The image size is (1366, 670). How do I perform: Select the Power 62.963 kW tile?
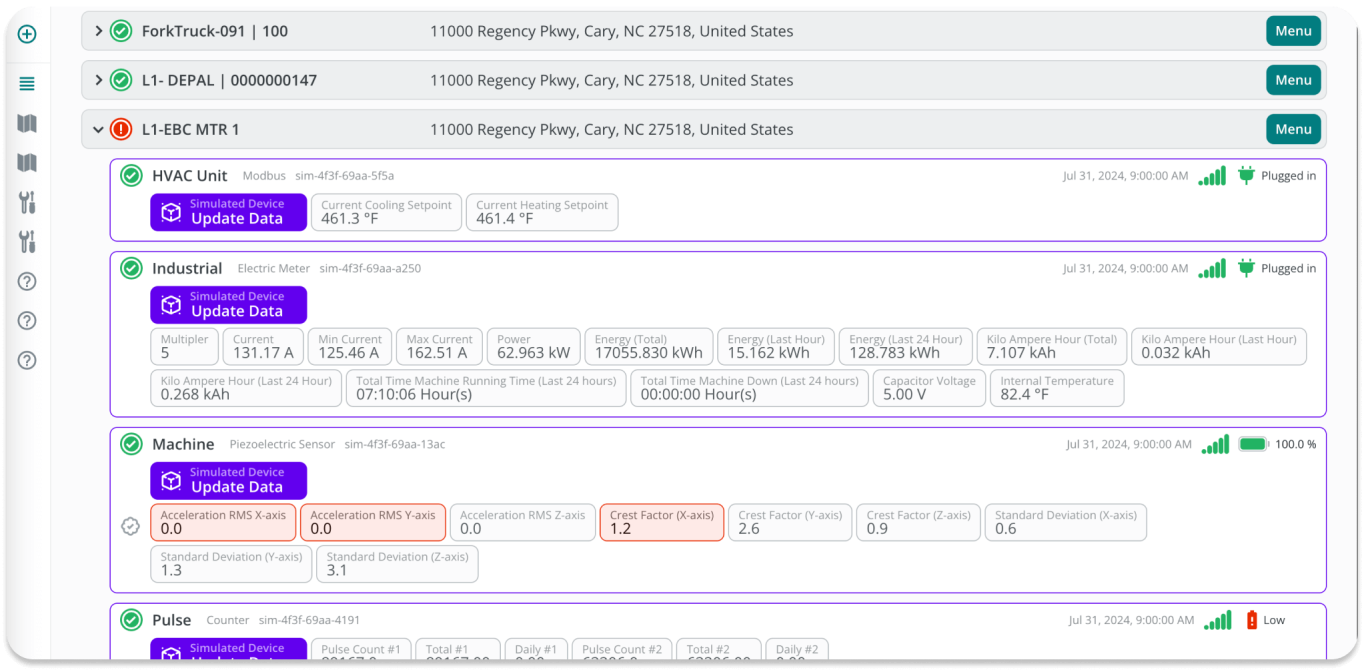[x=534, y=346]
